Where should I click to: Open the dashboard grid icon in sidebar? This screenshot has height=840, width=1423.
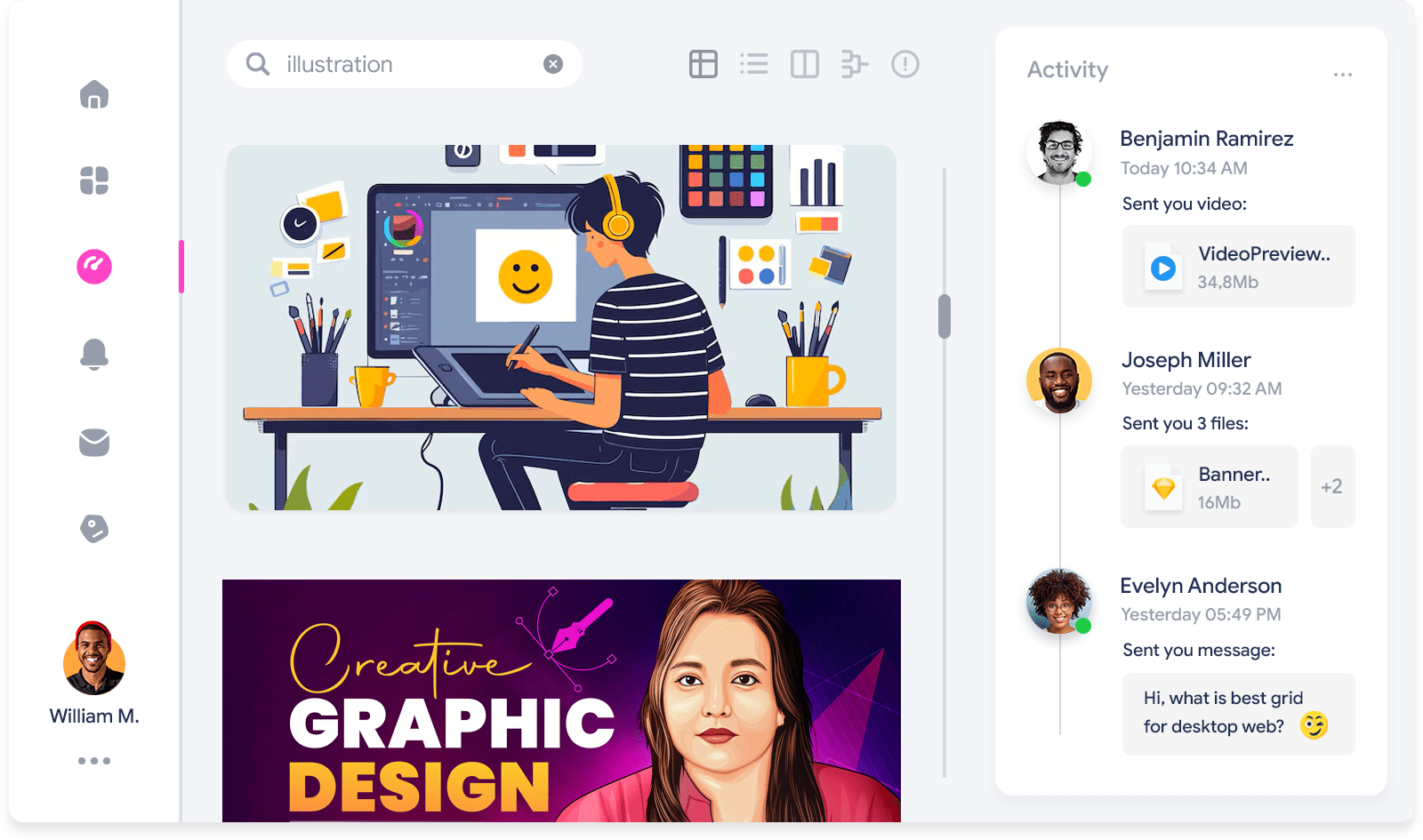94,180
